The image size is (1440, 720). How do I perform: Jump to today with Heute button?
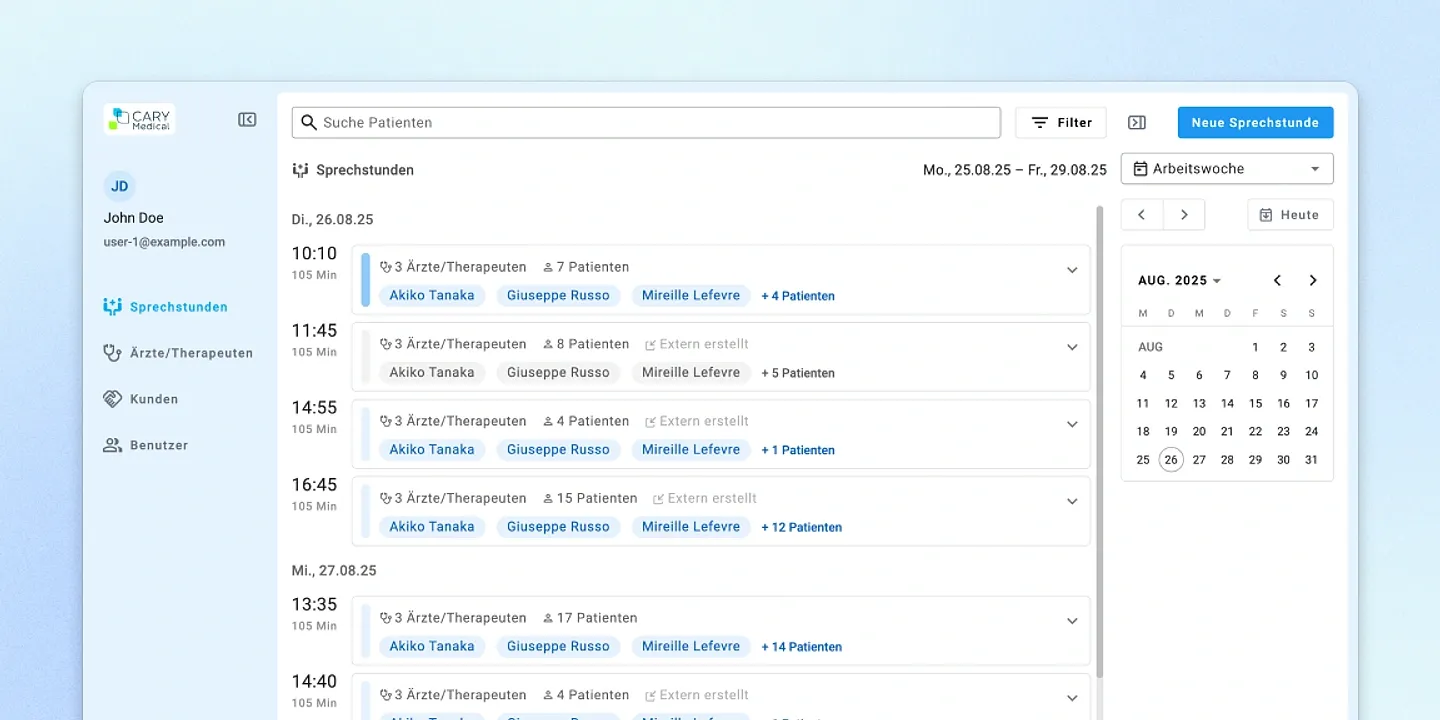(1290, 215)
